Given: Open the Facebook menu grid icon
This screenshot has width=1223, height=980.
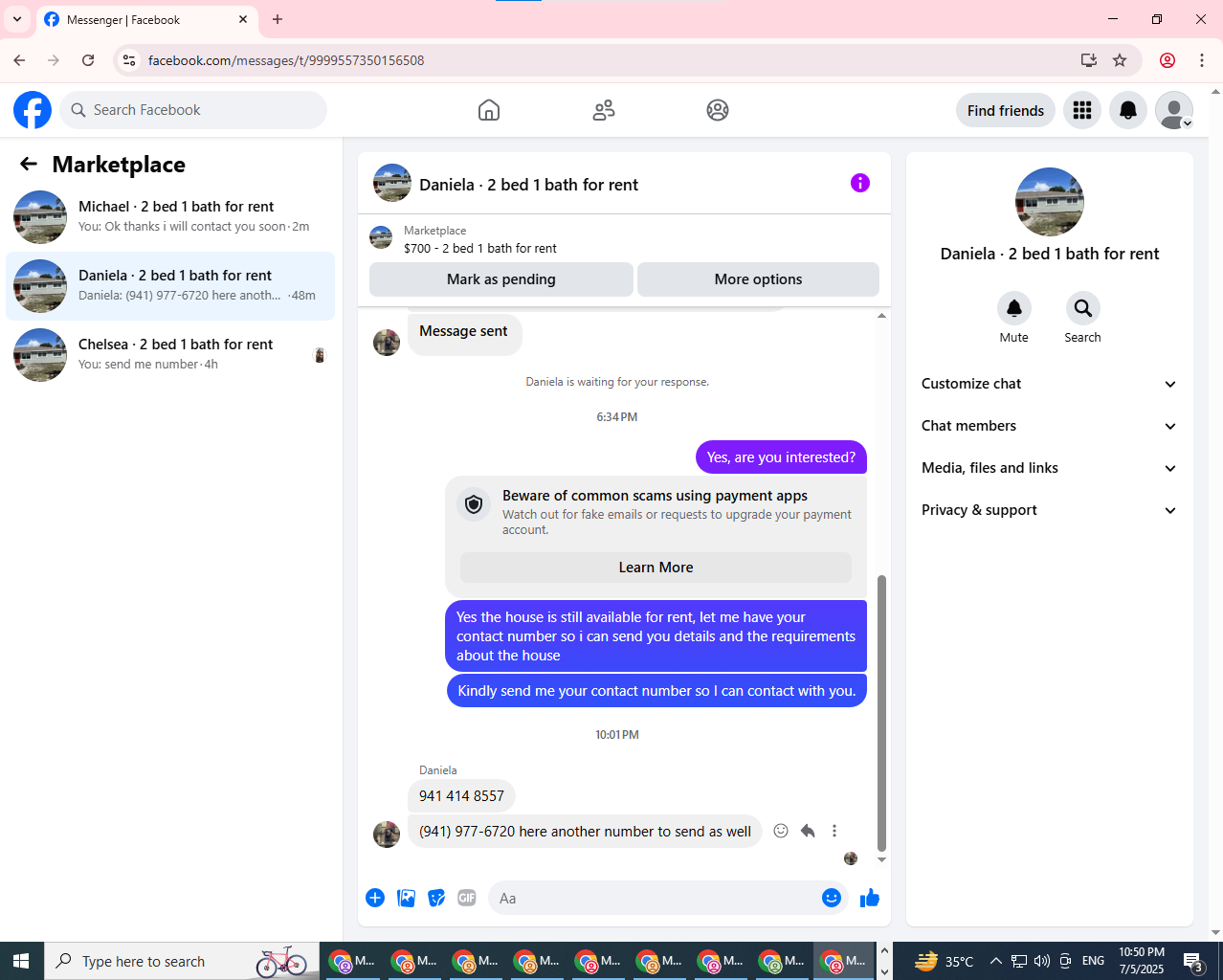Looking at the screenshot, I should (1082, 110).
